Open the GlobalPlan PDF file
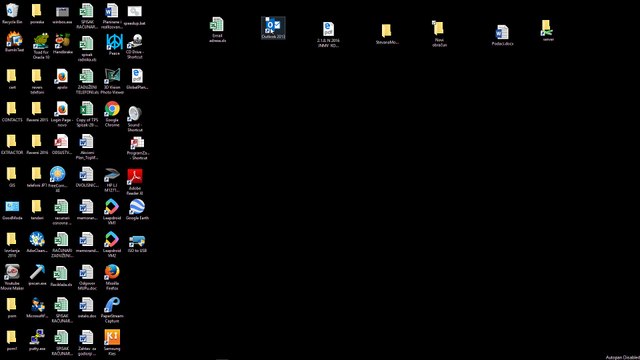Image resolution: width=640 pixels, height=360 pixels. click(137, 79)
